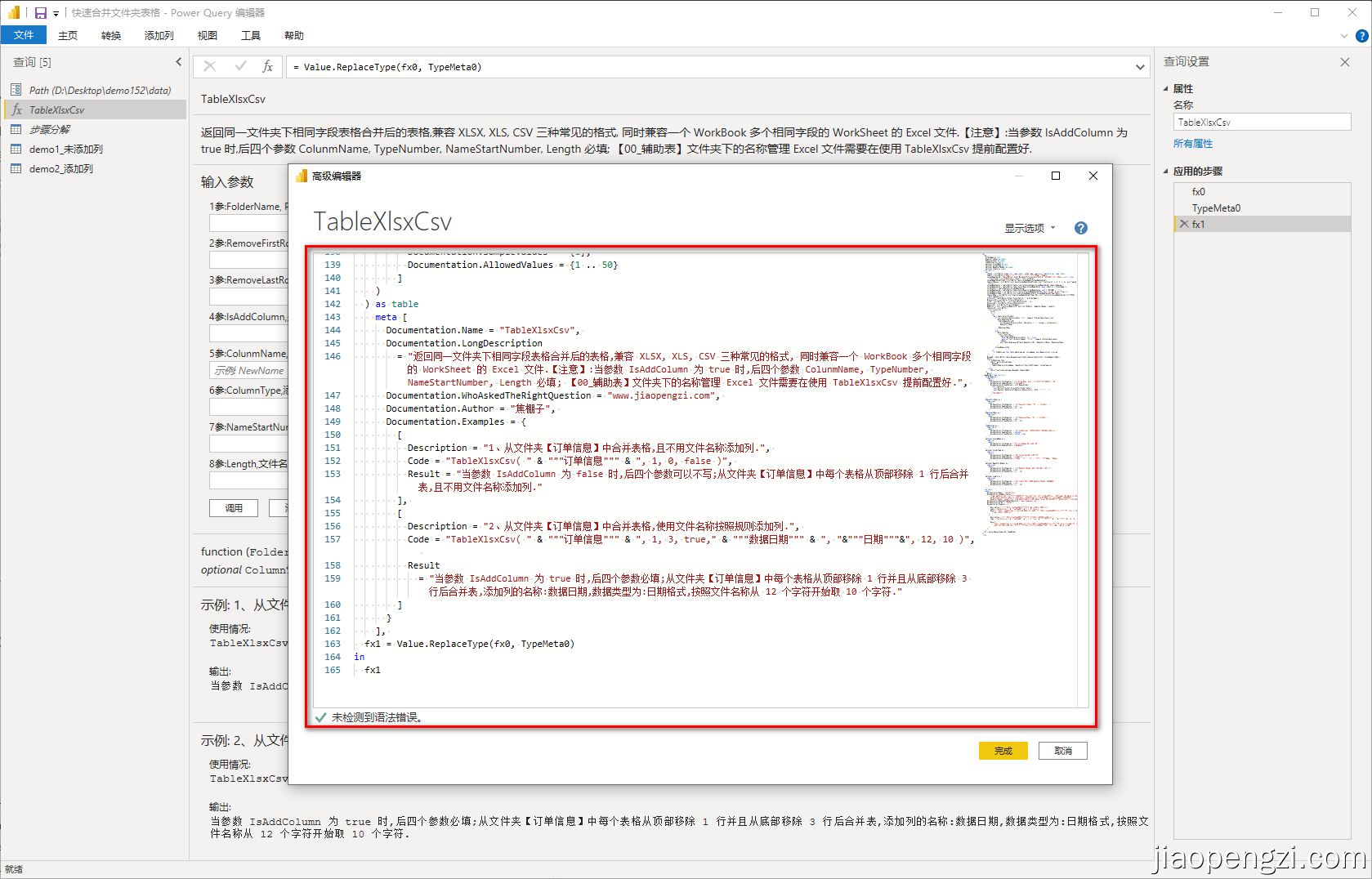Viewport: 1372px width, 879px height.
Task: Click the advanced editor help question icon
Action: 1081,228
